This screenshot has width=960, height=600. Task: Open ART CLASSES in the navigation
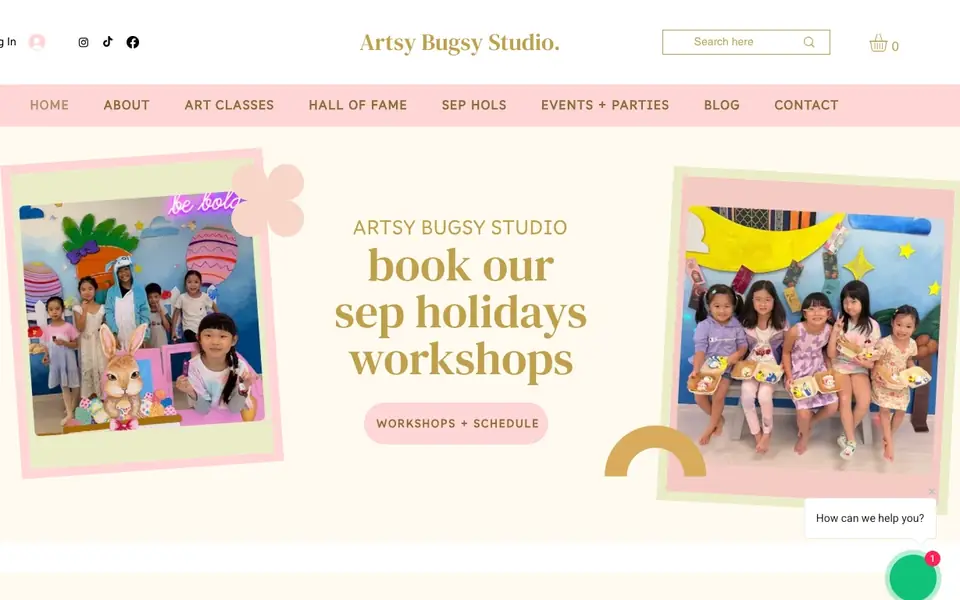(x=229, y=105)
